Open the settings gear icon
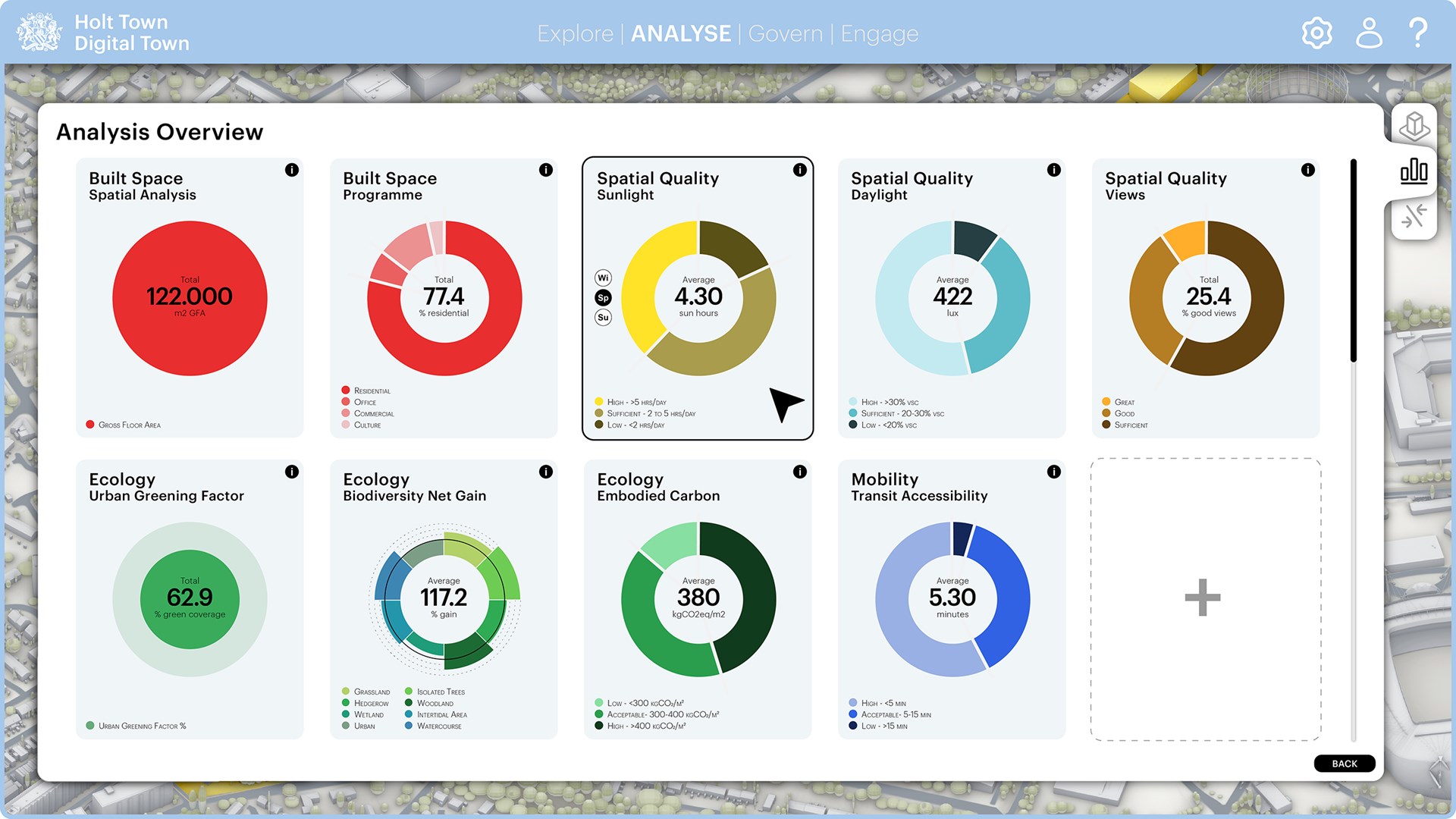The image size is (1456, 819). [1316, 33]
